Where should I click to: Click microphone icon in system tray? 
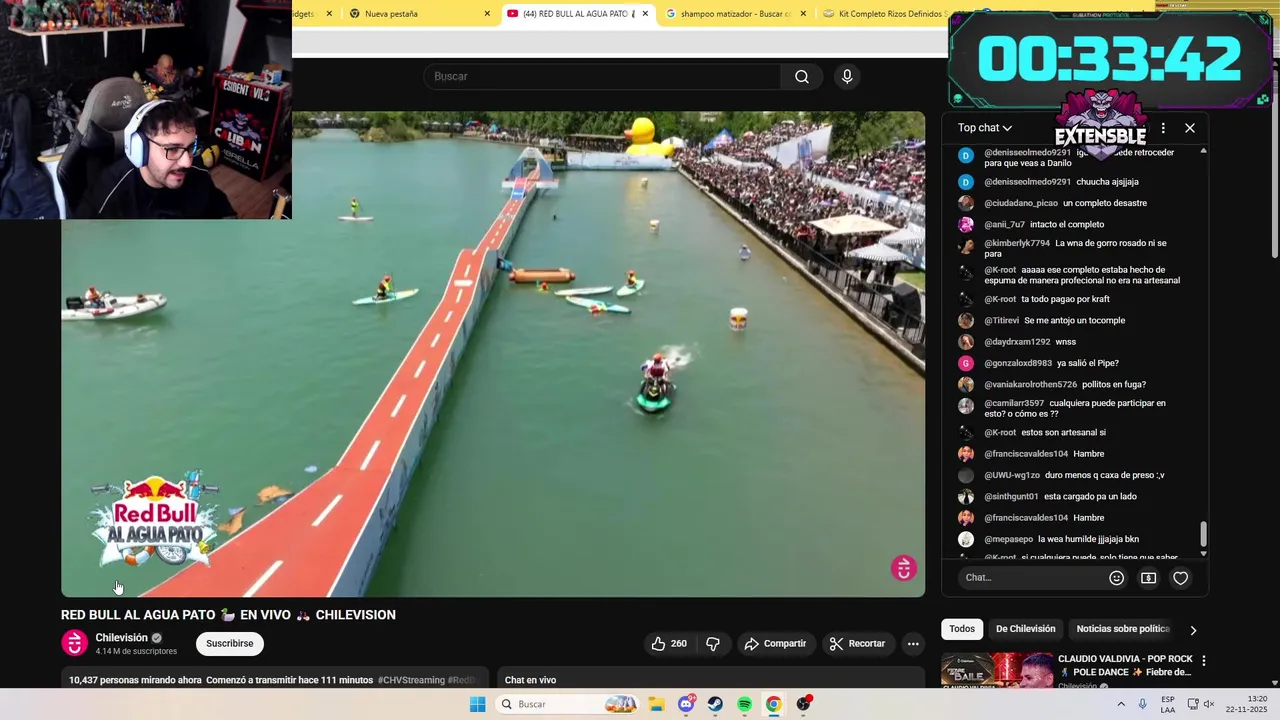1143,704
